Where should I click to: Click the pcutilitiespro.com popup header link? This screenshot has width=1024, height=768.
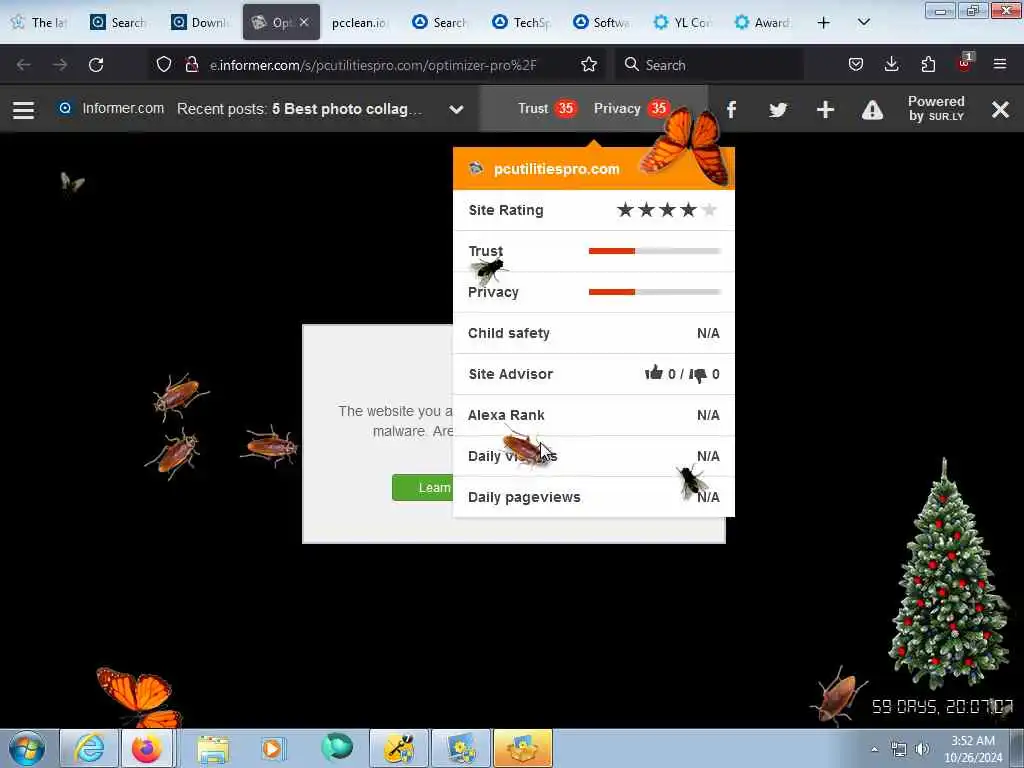click(556, 169)
